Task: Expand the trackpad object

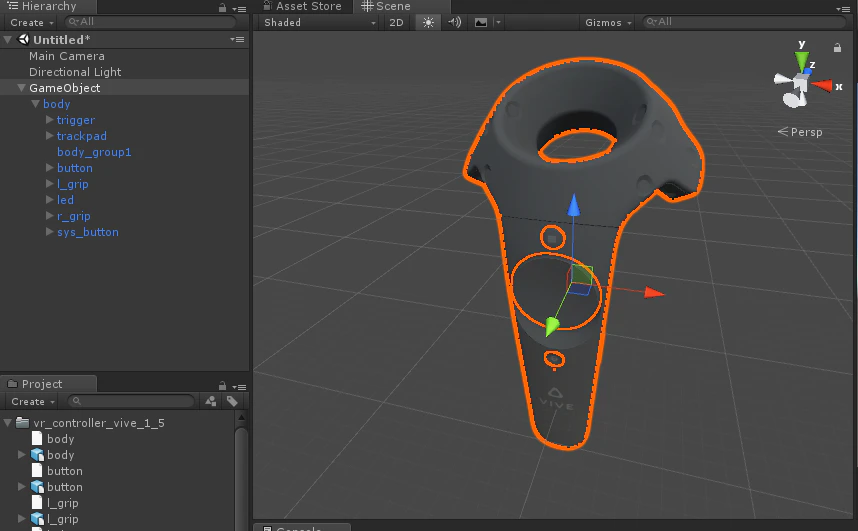Action: [x=49, y=135]
